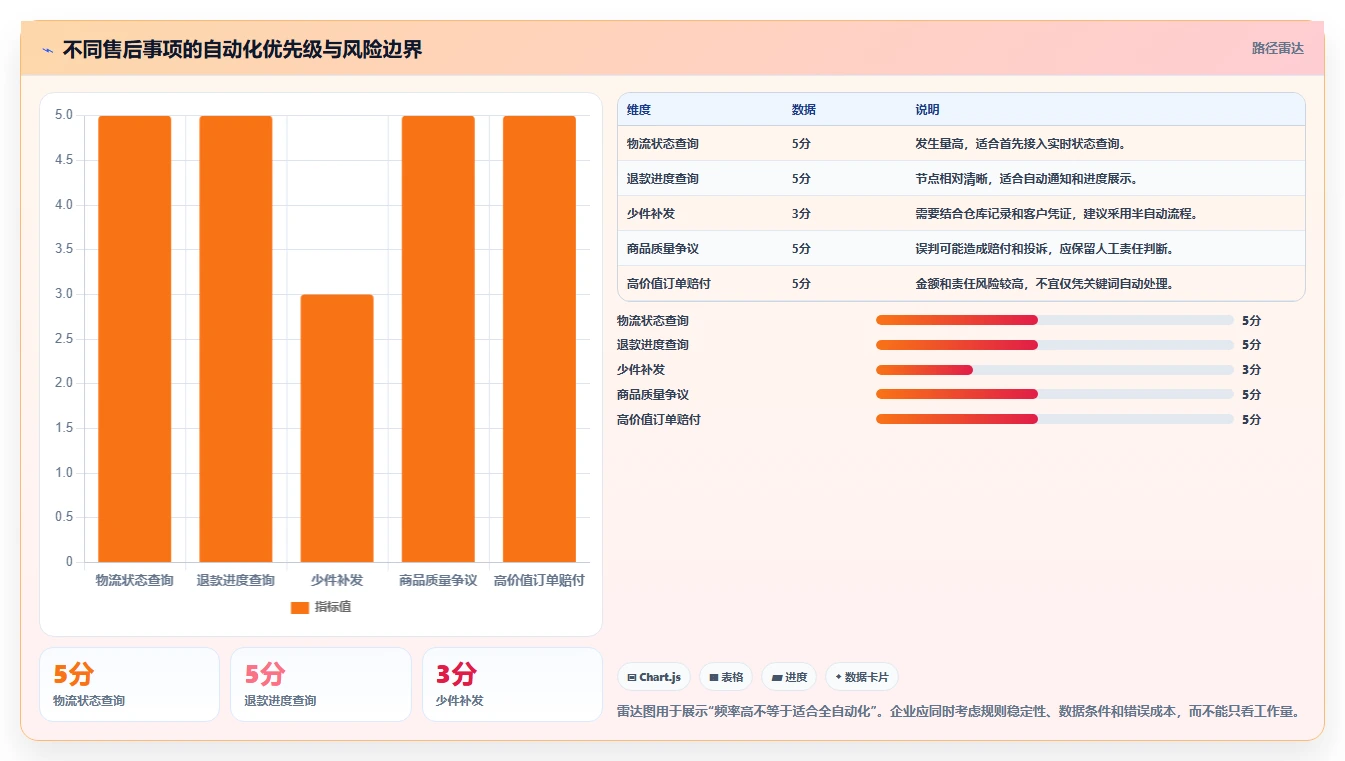Click the 数据 table column header
The width and height of the screenshot is (1345, 761).
[804, 110]
